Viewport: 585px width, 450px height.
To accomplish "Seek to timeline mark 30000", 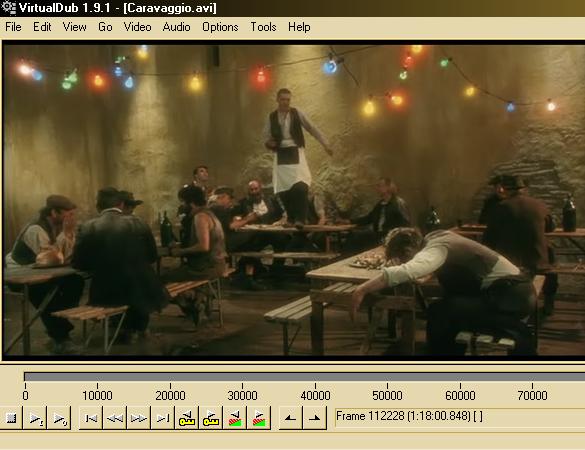I will click(x=243, y=395).
